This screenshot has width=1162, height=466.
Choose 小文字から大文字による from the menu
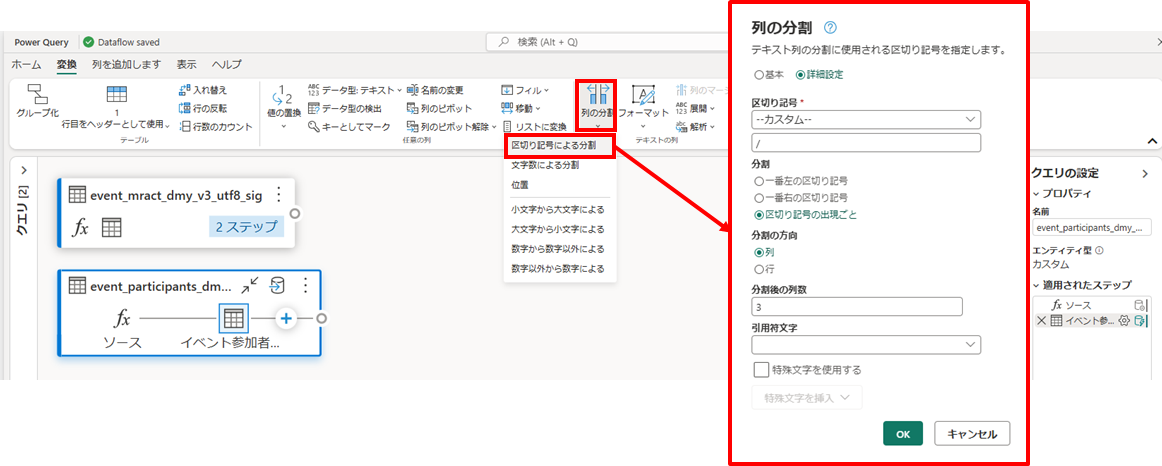coord(559,210)
